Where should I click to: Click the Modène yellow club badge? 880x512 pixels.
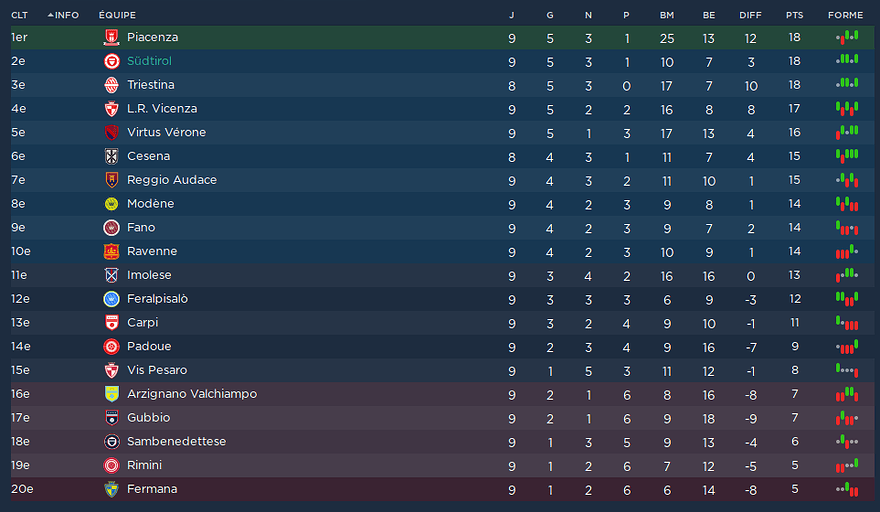tap(111, 204)
